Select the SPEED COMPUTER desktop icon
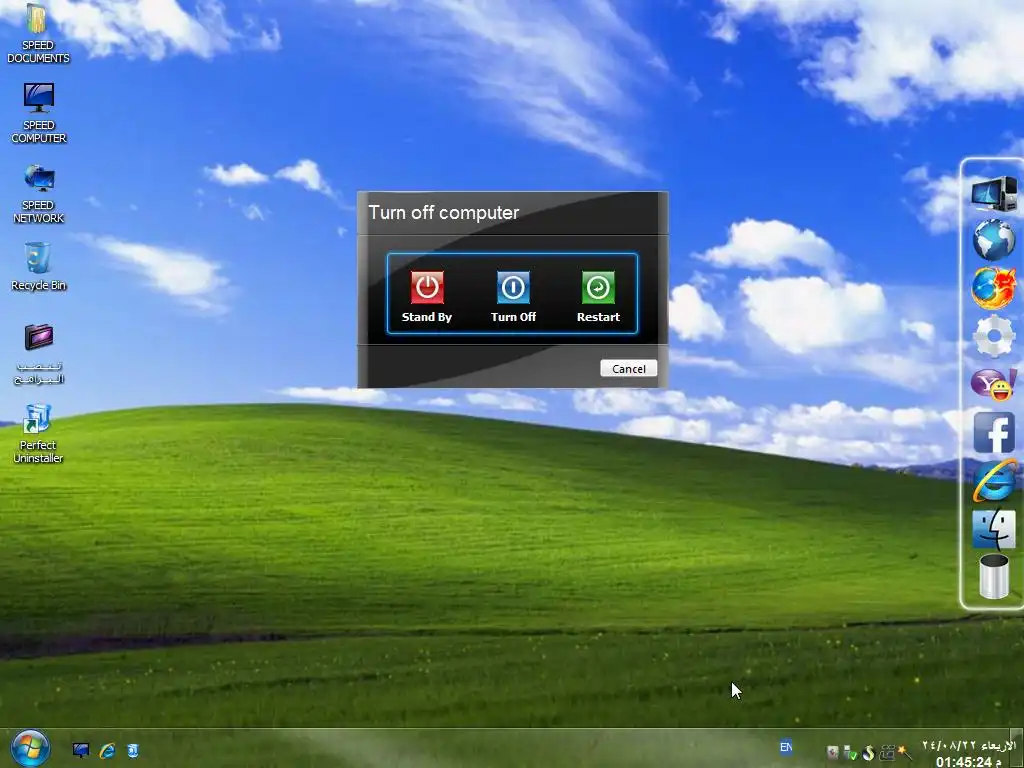Viewport: 1024px width, 768px height. click(x=39, y=113)
